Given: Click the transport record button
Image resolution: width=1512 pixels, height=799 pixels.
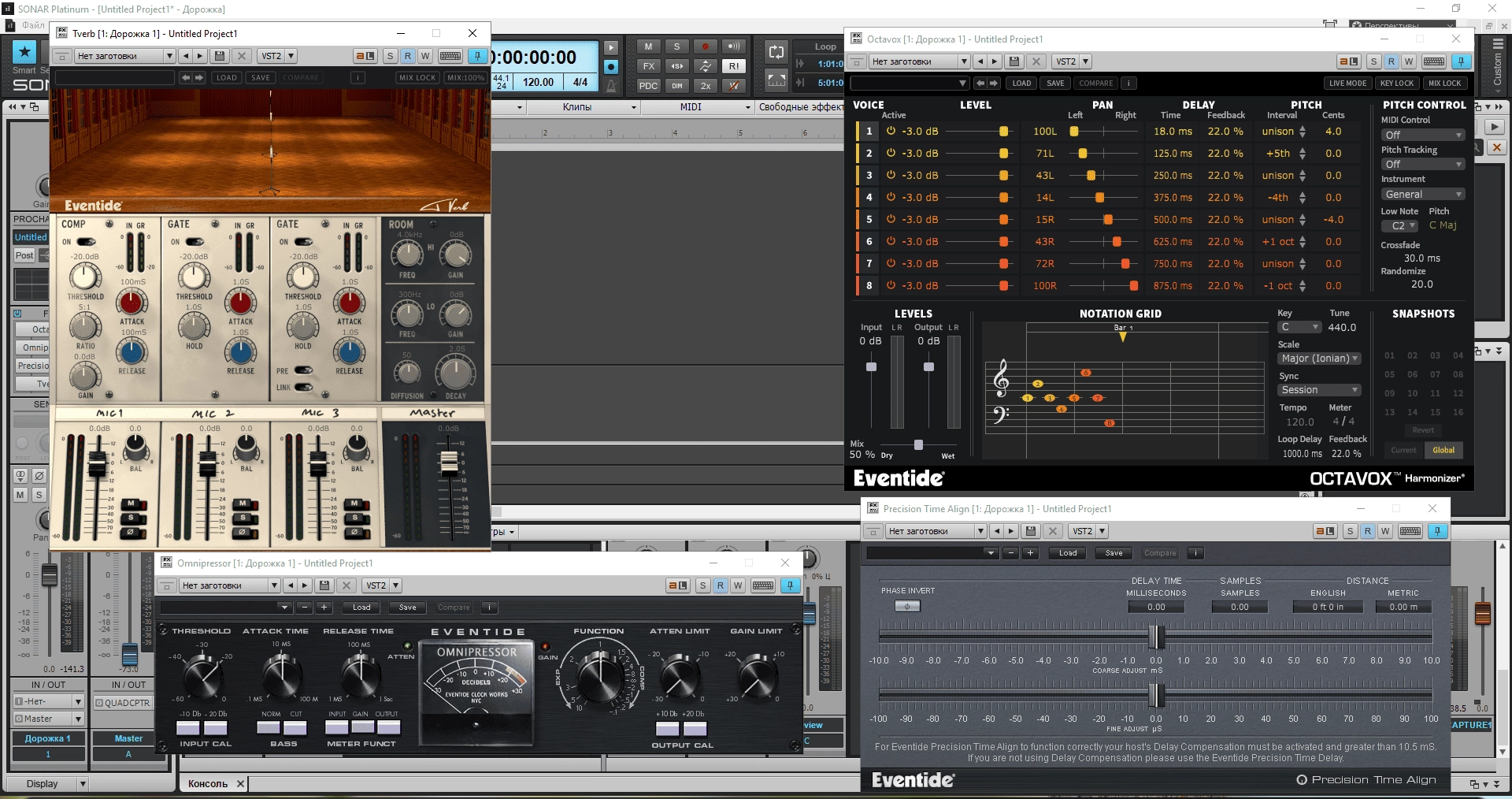Looking at the screenshot, I should (x=611, y=67).
